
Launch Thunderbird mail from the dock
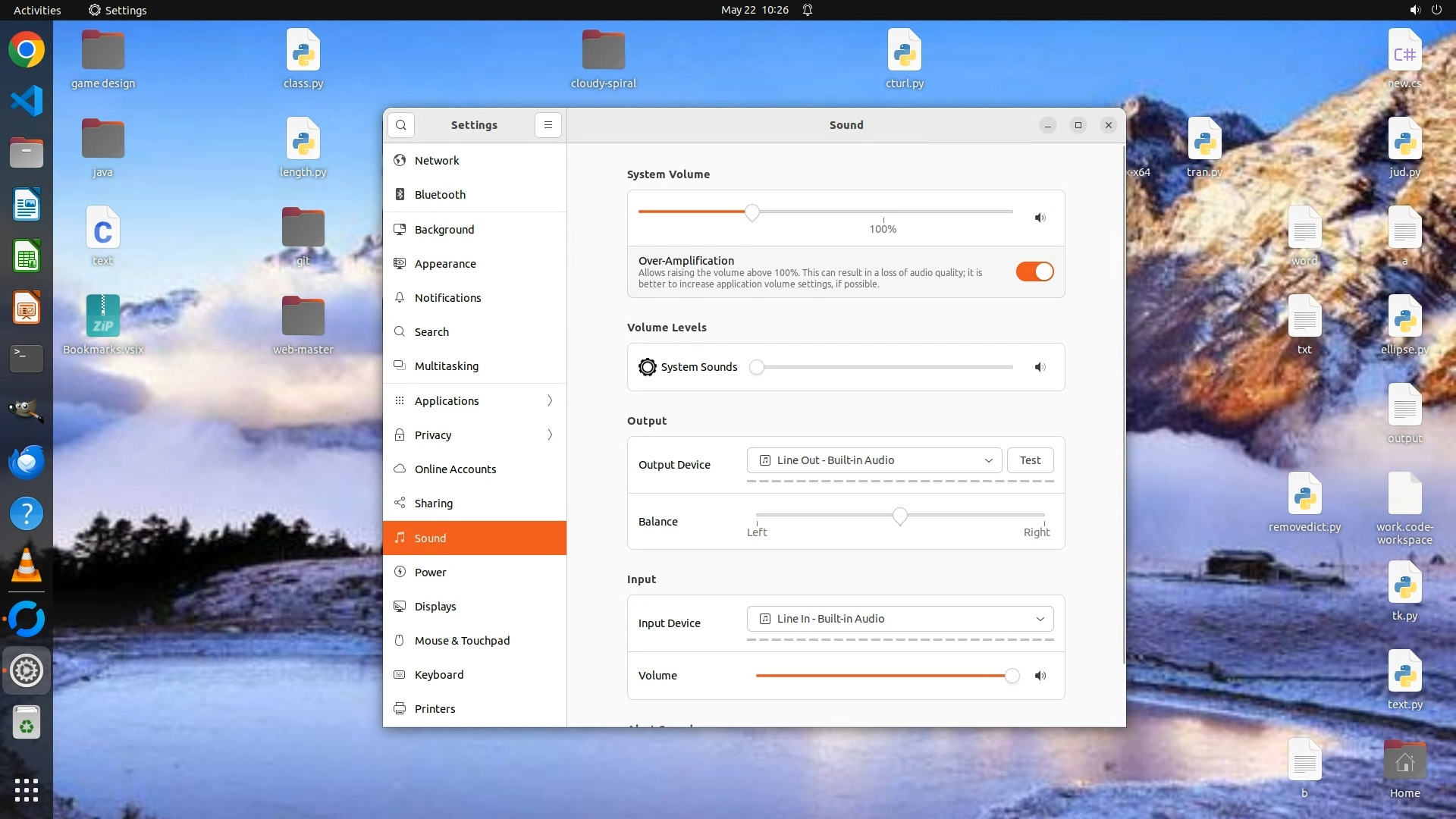click(x=27, y=462)
